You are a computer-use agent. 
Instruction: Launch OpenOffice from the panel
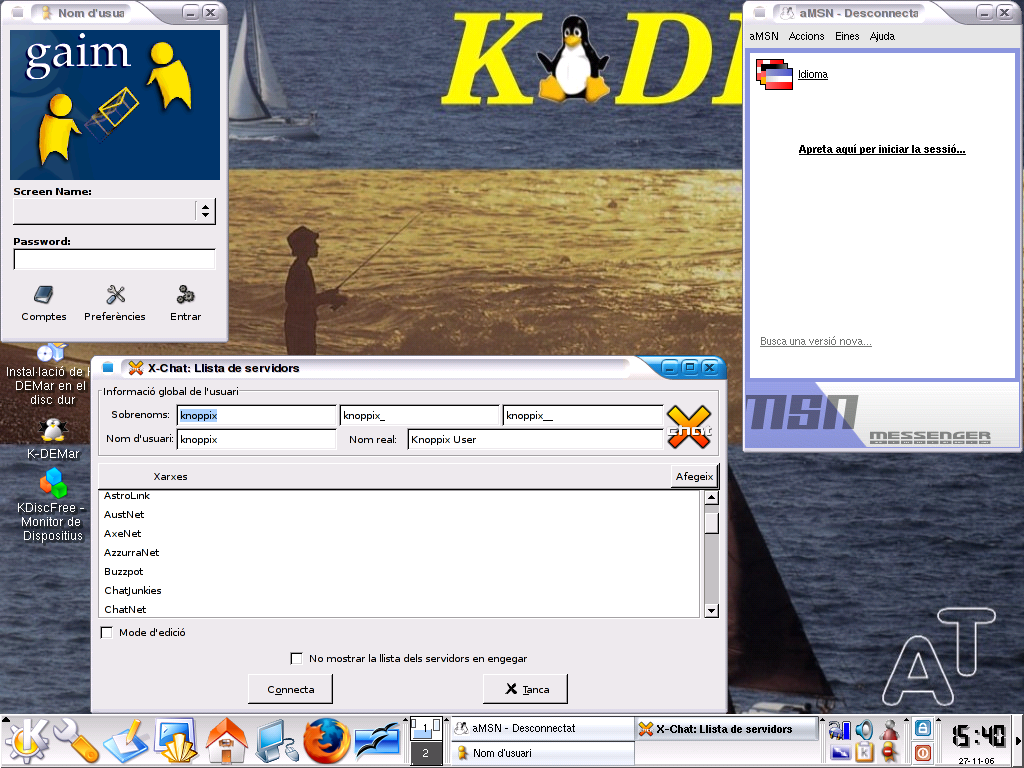point(377,741)
